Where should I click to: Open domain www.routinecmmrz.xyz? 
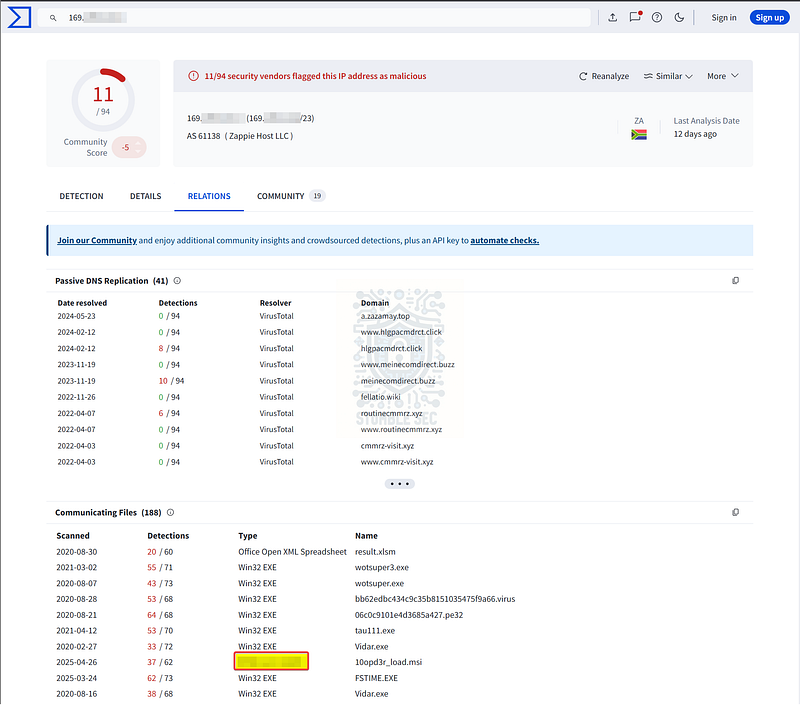coord(401,430)
